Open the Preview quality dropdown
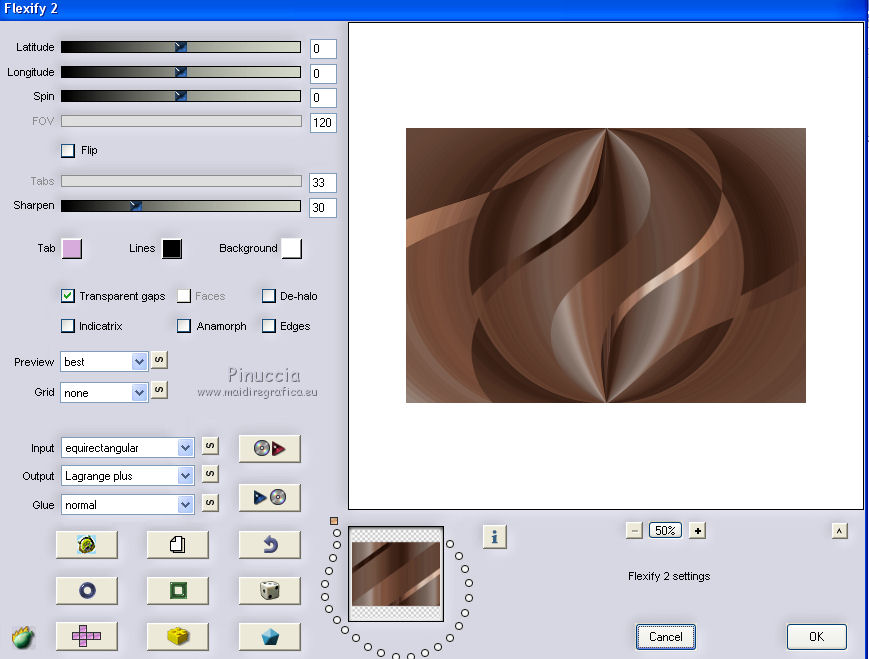 coord(104,362)
